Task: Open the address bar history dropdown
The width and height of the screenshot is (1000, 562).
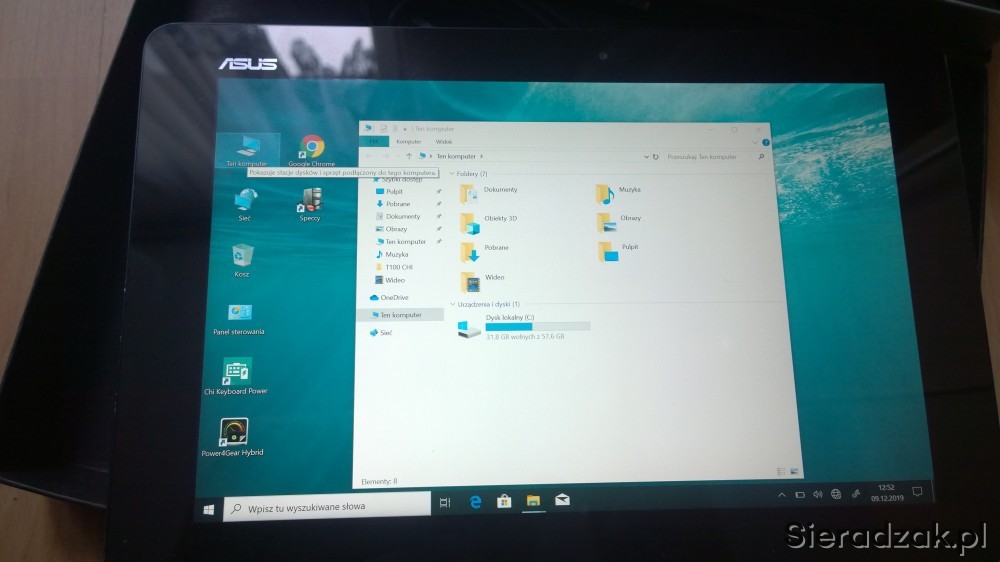Action: [x=646, y=157]
